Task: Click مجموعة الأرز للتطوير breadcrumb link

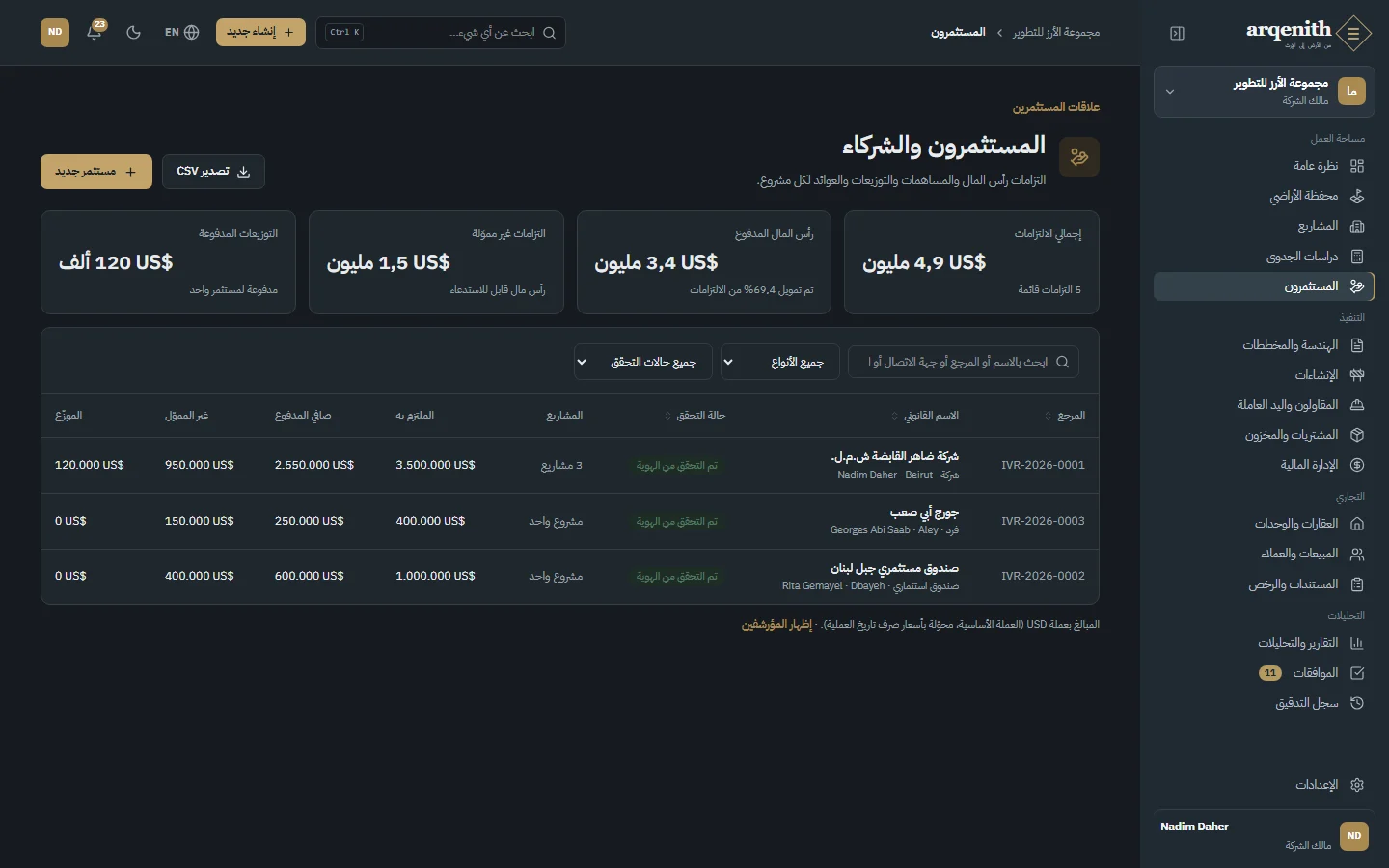Action: (x=1056, y=33)
